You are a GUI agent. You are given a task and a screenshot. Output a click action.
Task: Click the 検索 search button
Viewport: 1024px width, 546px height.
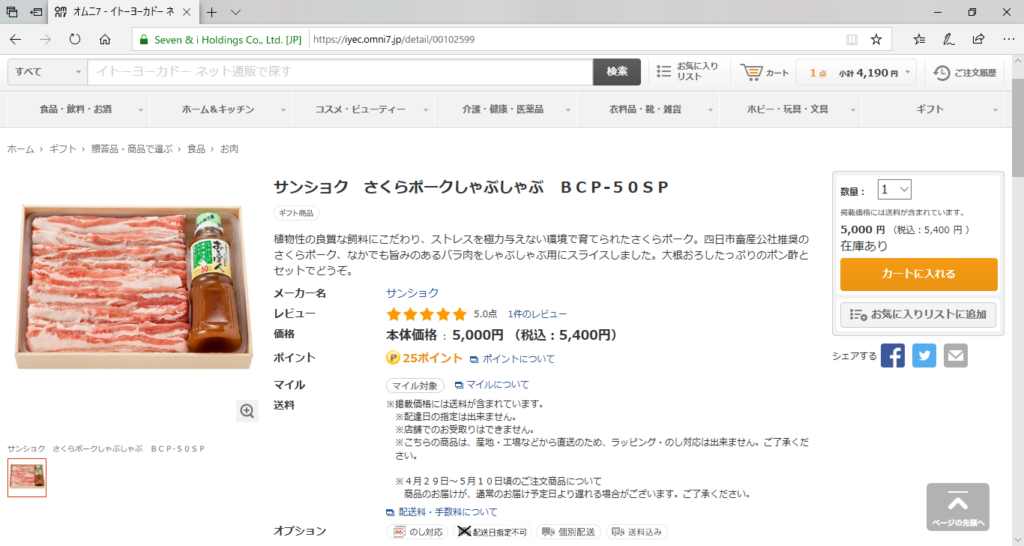tap(616, 72)
